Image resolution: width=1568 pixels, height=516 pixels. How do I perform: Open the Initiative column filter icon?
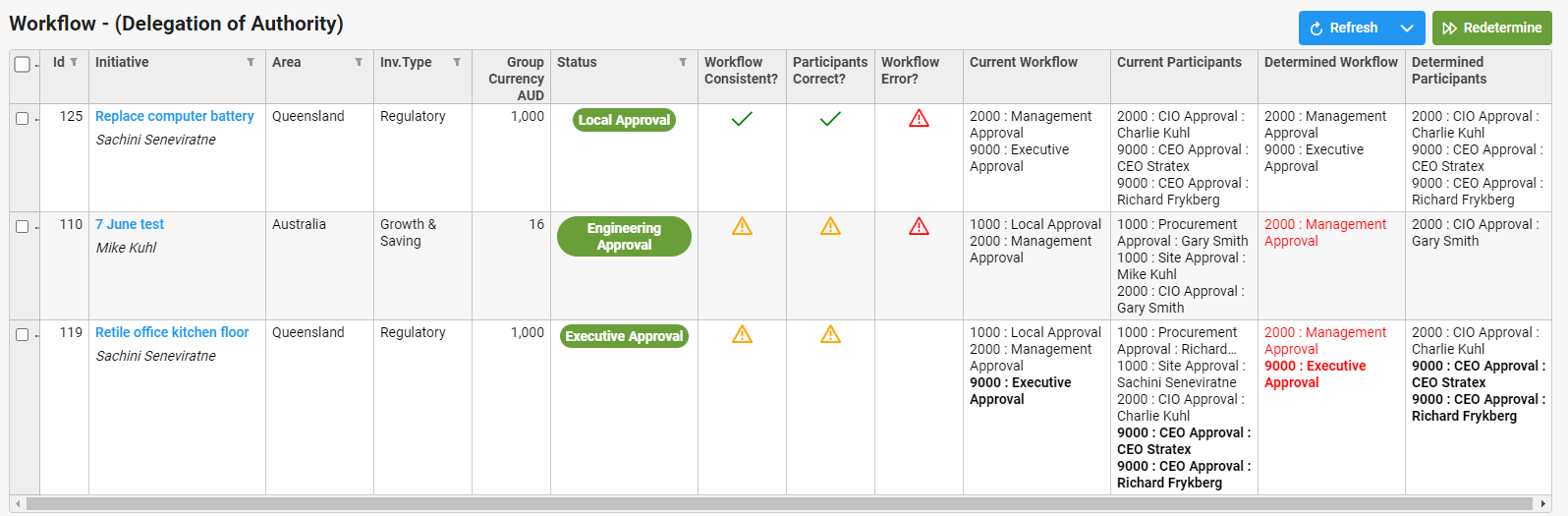(251, 62)
